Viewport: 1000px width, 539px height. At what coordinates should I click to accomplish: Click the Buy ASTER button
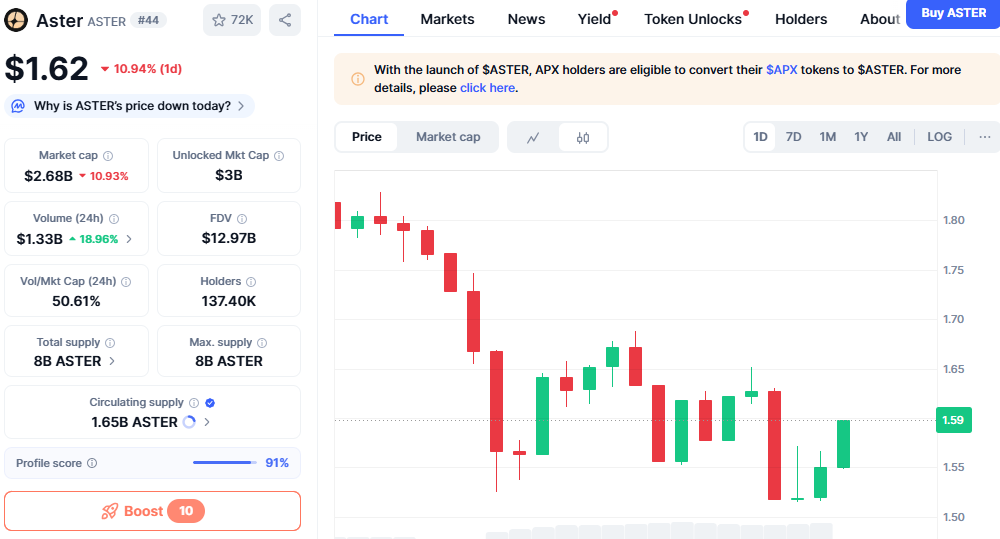tap(952, 13)
